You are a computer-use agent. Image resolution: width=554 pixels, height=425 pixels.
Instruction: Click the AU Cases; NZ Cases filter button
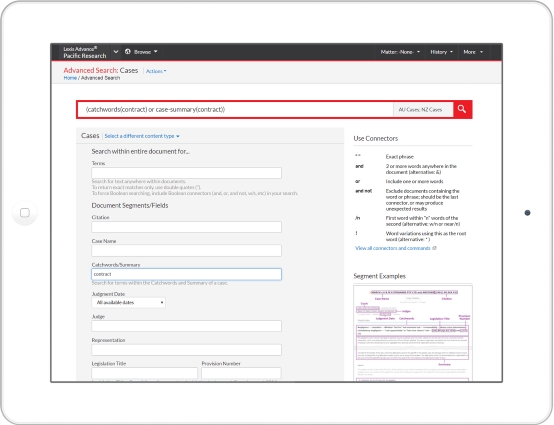point(423,110)
